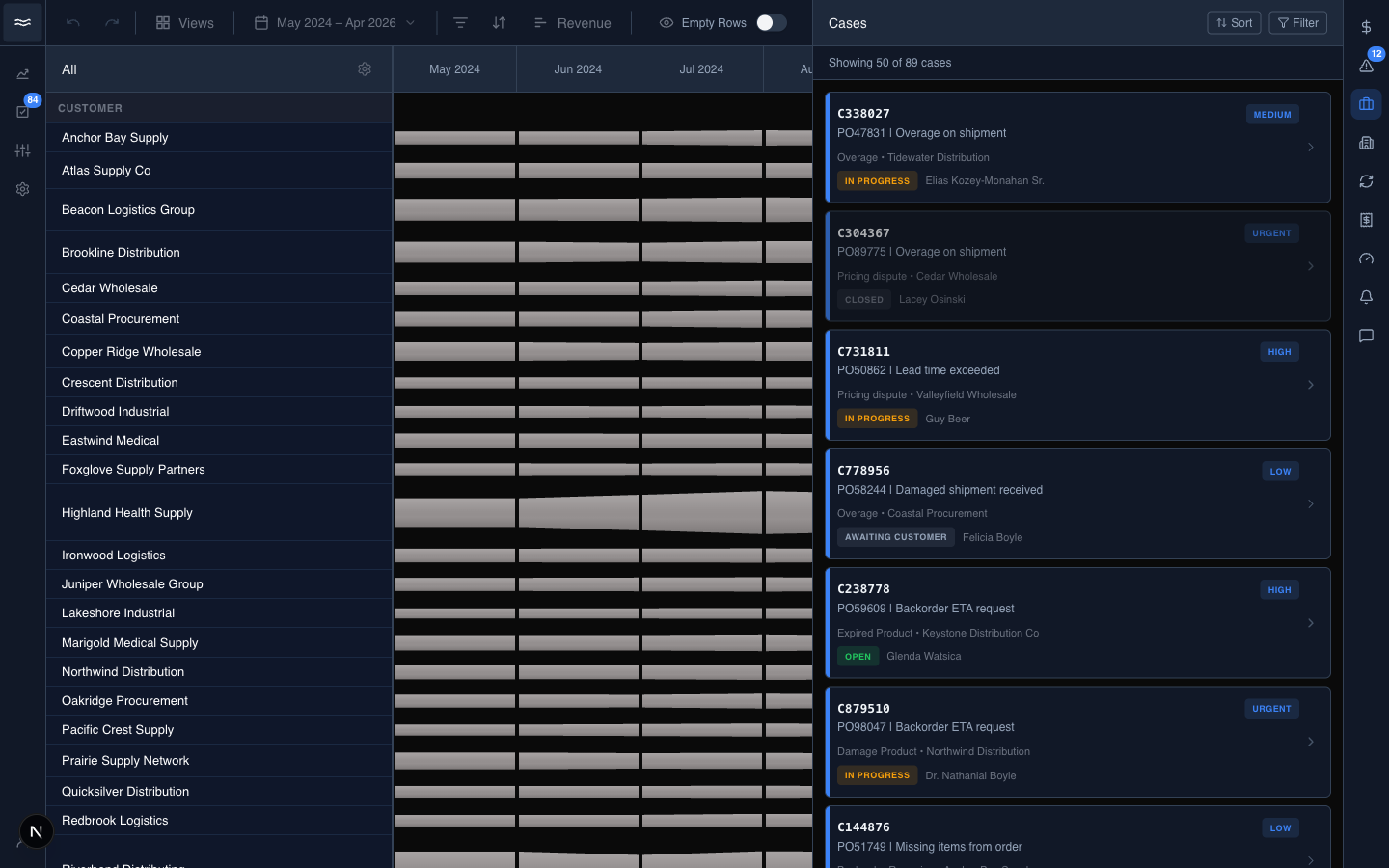Click the URGENT priority tag on C879510
Image resolution: width=1389 pixels, height=868 pixels.
[1271, 709]
